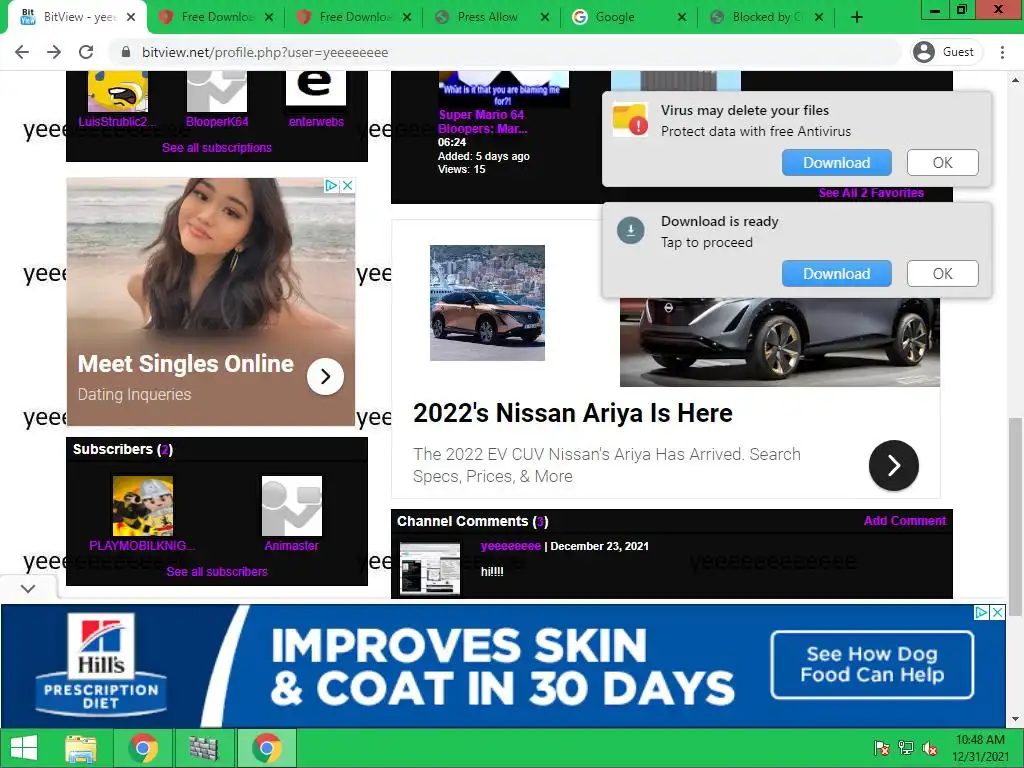Open BlooperK64 subscription channel
Image resolution: width=1024 pixels, height=768 pixels.
[217, 121]
